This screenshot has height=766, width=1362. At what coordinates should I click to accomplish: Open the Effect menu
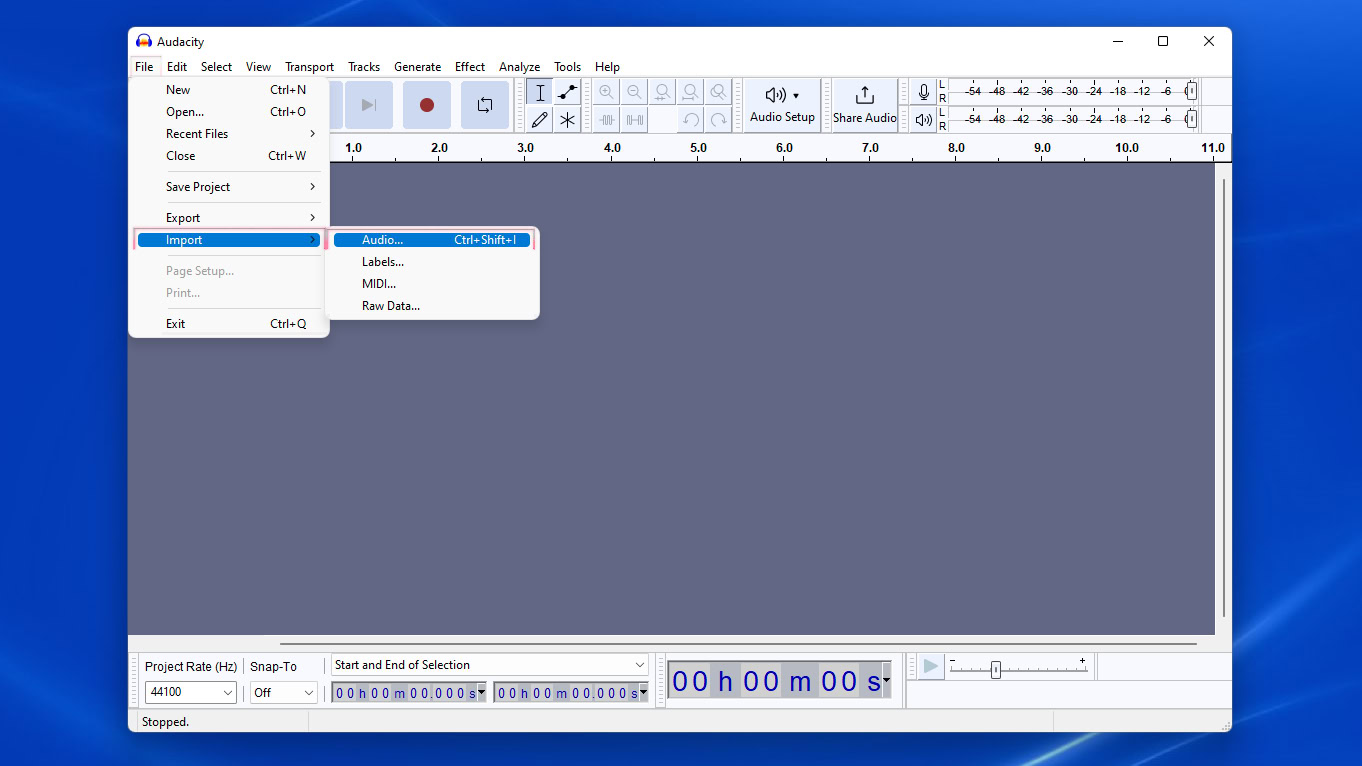470,67
